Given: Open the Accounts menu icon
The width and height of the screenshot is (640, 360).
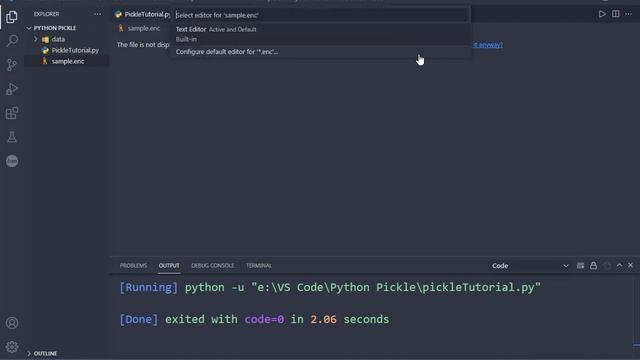Looking at the screenshot, I should click(x=12, y=323).
